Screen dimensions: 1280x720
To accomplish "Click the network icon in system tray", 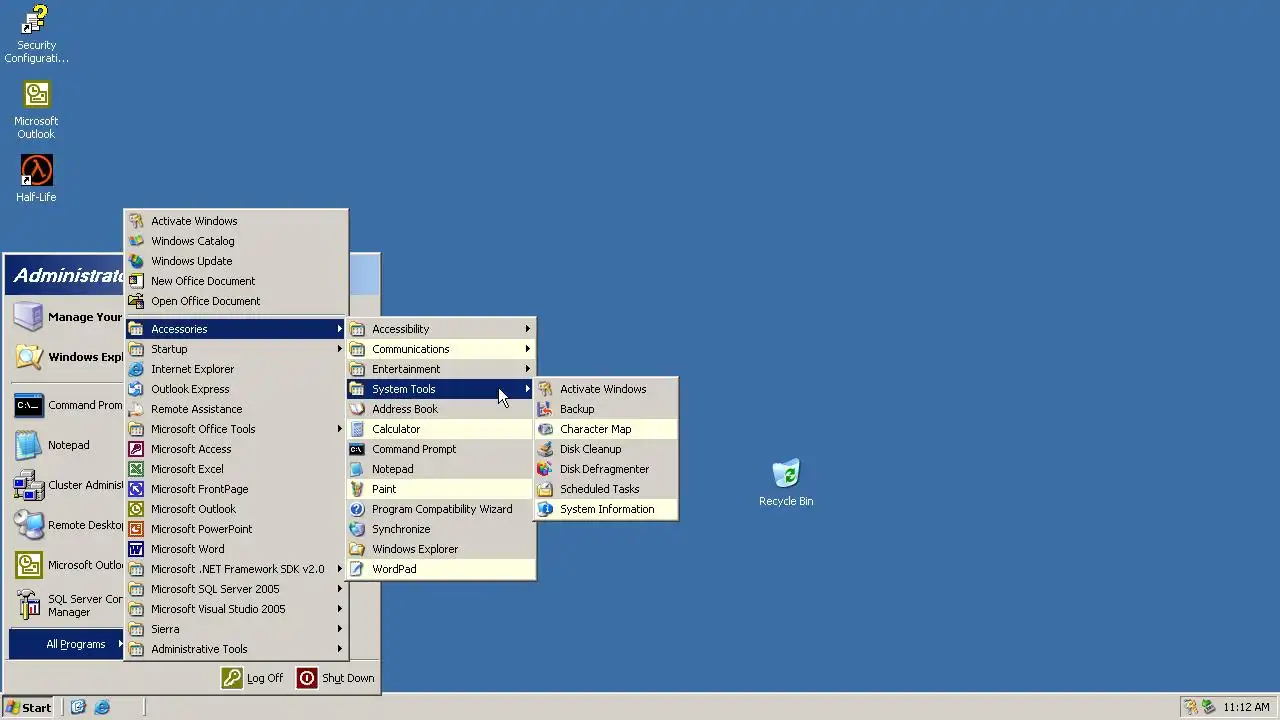I will [1208, 707].
